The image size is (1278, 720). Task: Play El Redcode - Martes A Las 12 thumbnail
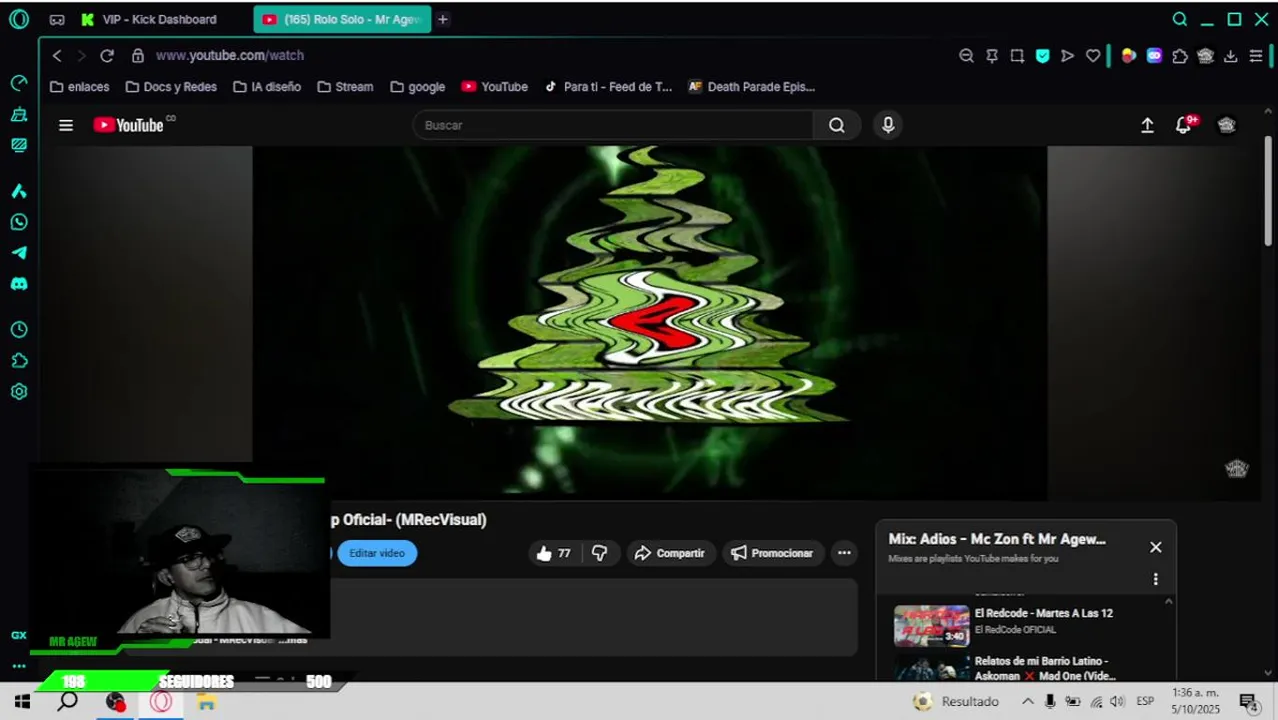(931, 625)
